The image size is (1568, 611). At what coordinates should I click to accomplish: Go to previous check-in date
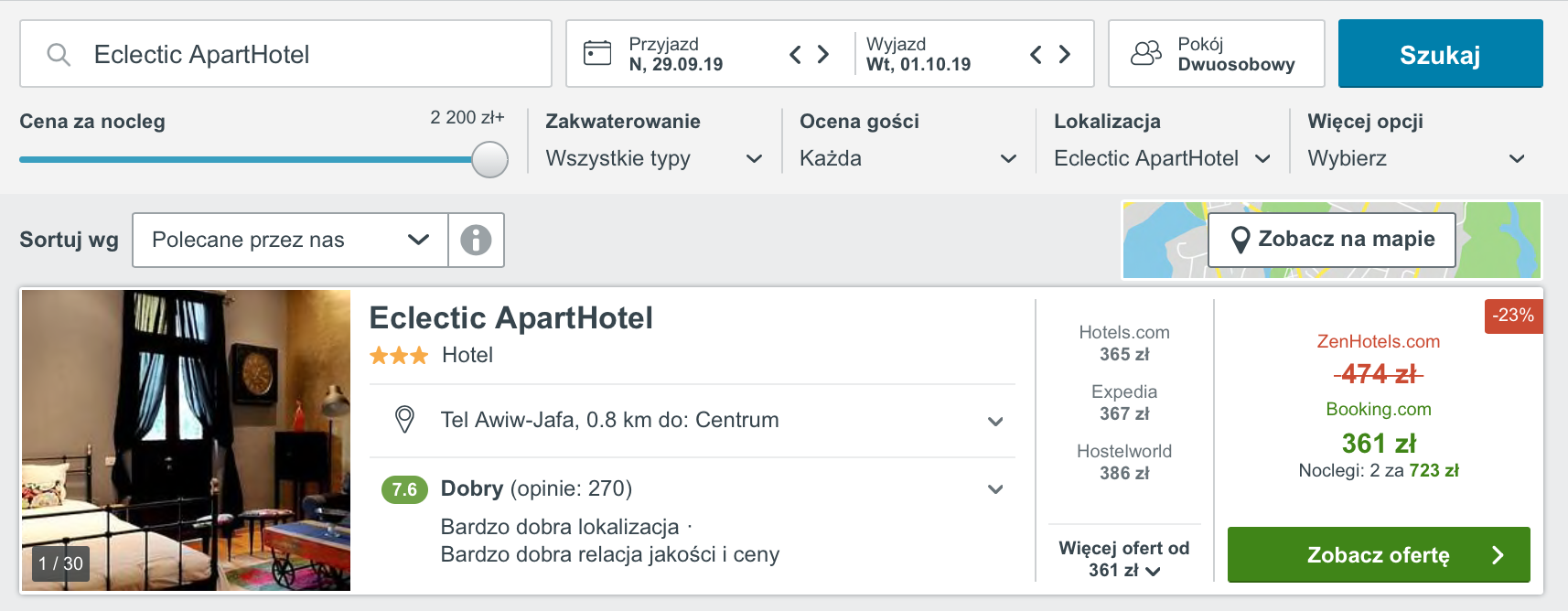(795, 55)
